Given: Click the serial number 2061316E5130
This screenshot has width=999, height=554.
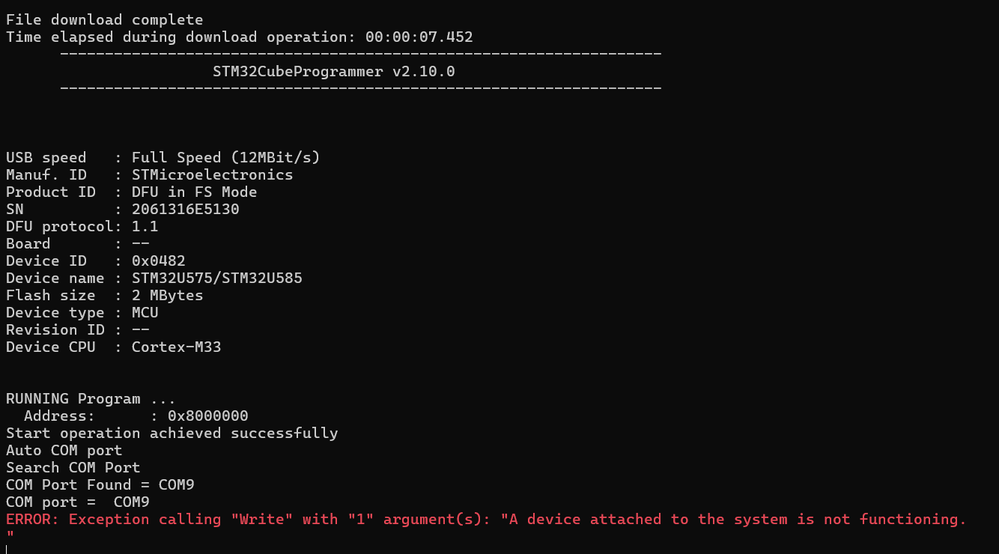Looking at the screenshot, I should (x=185, y=209).
